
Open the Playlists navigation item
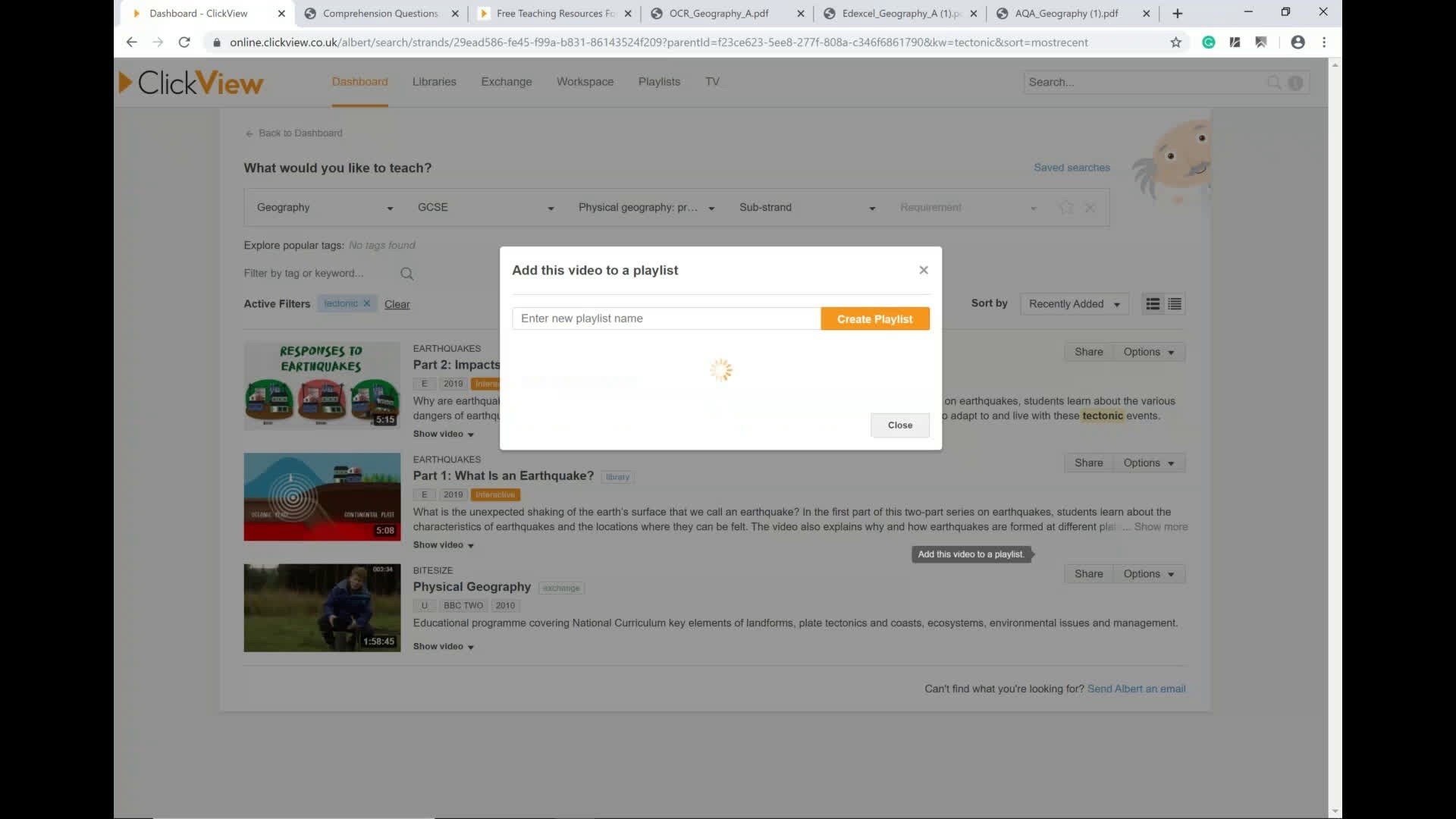(658, 82)
